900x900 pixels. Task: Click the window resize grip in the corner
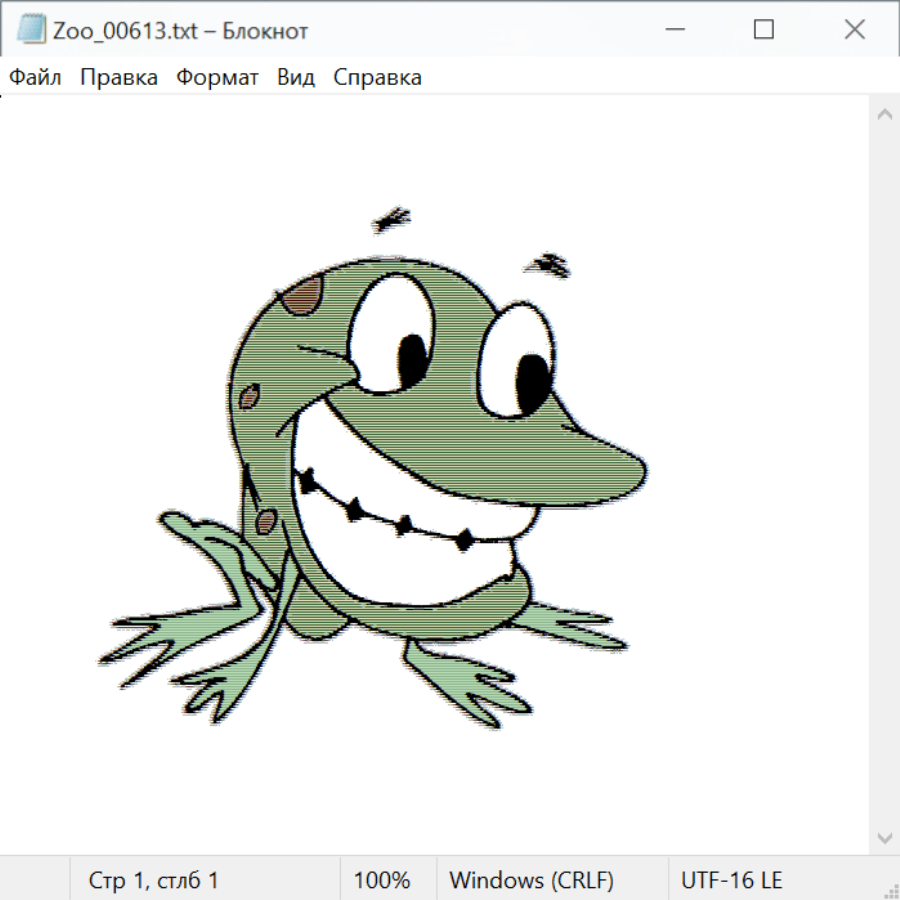click(x=891, y=891)
